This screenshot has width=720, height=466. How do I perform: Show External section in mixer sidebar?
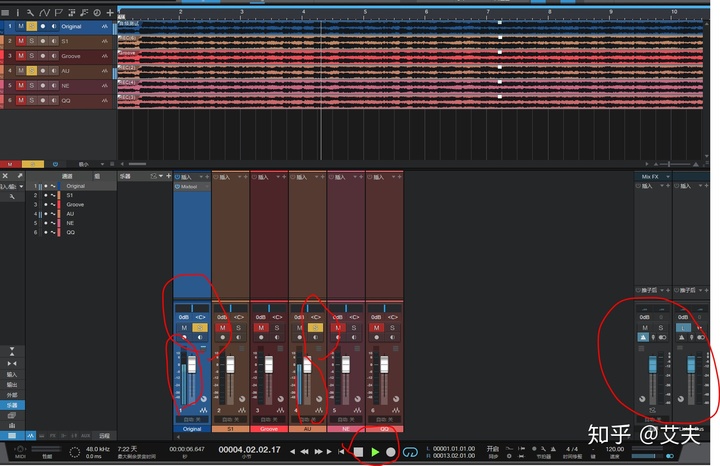point(12,395)
